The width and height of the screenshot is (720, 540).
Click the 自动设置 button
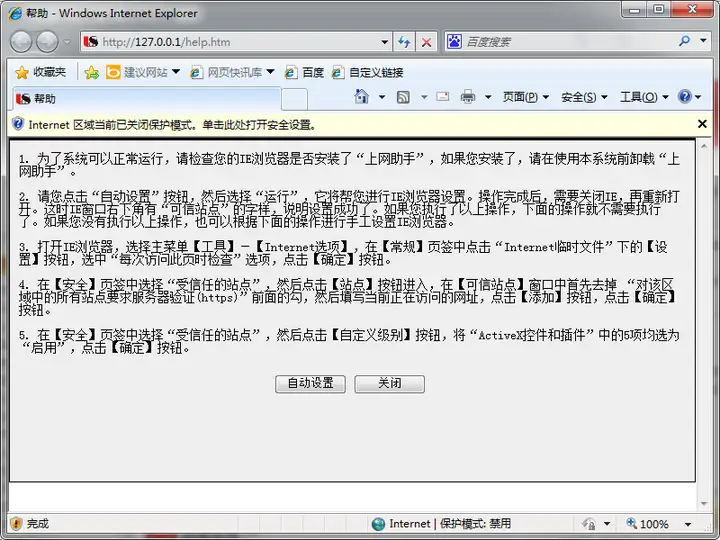310,383
